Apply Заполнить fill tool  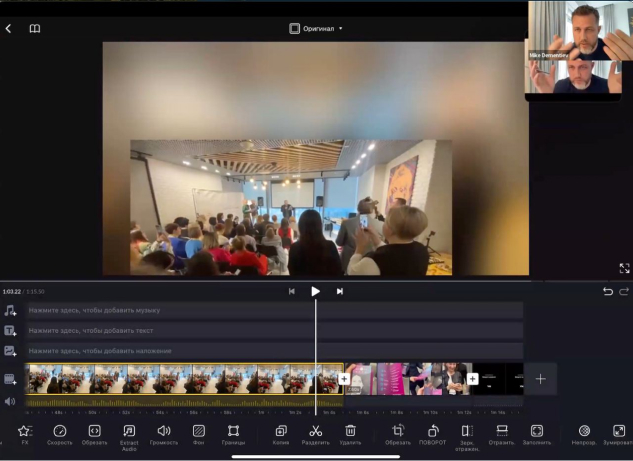pyautogui.click(x=537, y=435)
